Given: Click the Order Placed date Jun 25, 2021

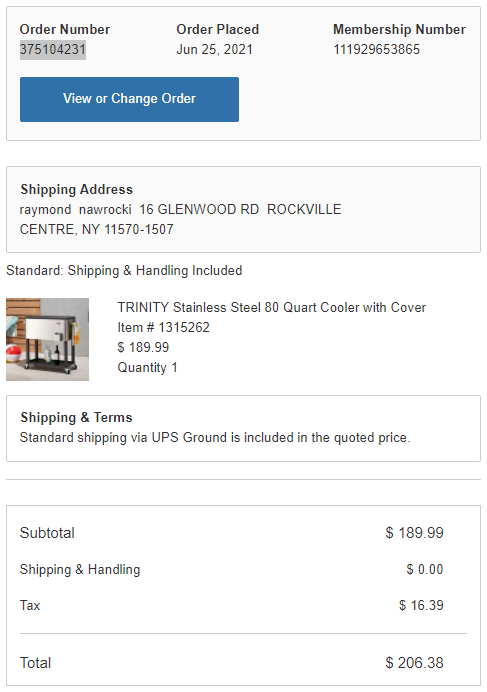Looking at the screenshot, I should [215, 49].
